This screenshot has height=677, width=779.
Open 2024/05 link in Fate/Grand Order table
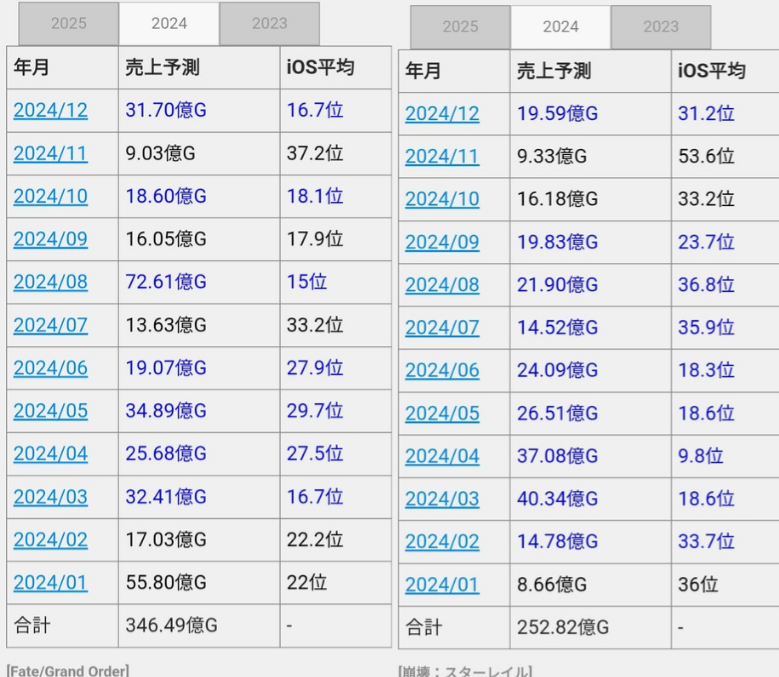(51, 411)
